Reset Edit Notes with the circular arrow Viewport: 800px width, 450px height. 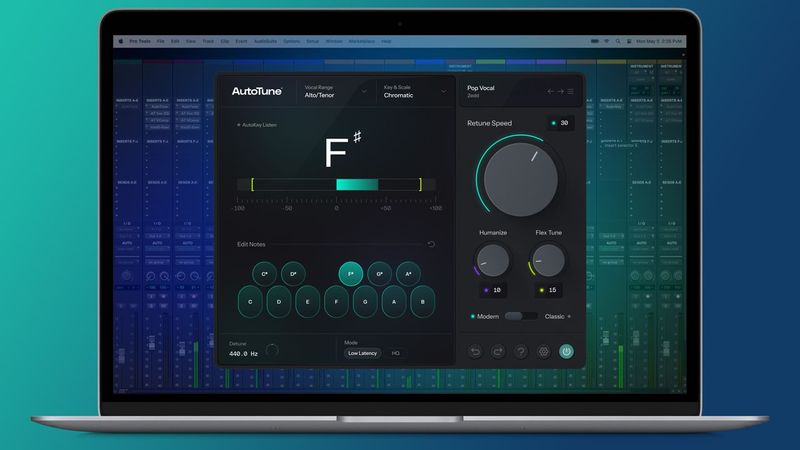click(x=431, y=244)
